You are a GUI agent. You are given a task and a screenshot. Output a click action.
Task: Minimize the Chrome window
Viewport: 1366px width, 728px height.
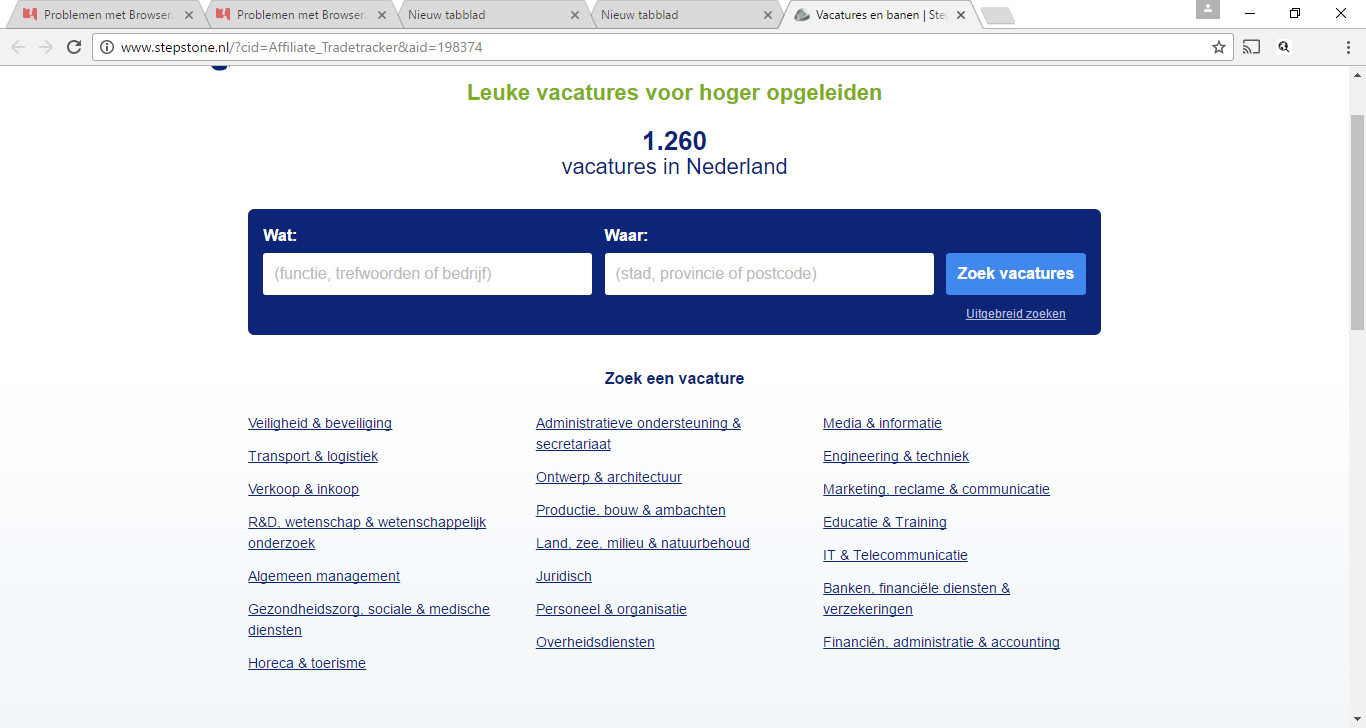(1250, 13)
